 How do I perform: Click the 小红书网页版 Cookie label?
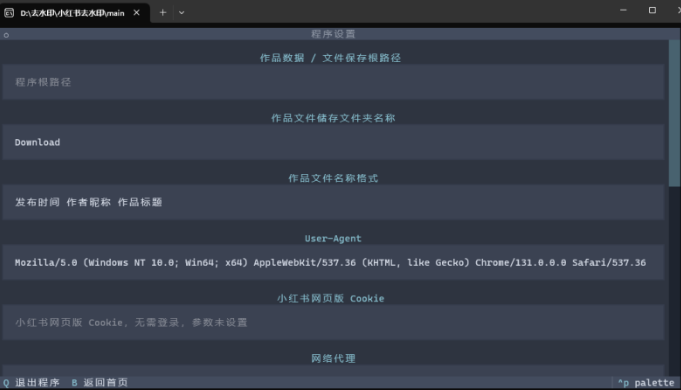point(331,298)
